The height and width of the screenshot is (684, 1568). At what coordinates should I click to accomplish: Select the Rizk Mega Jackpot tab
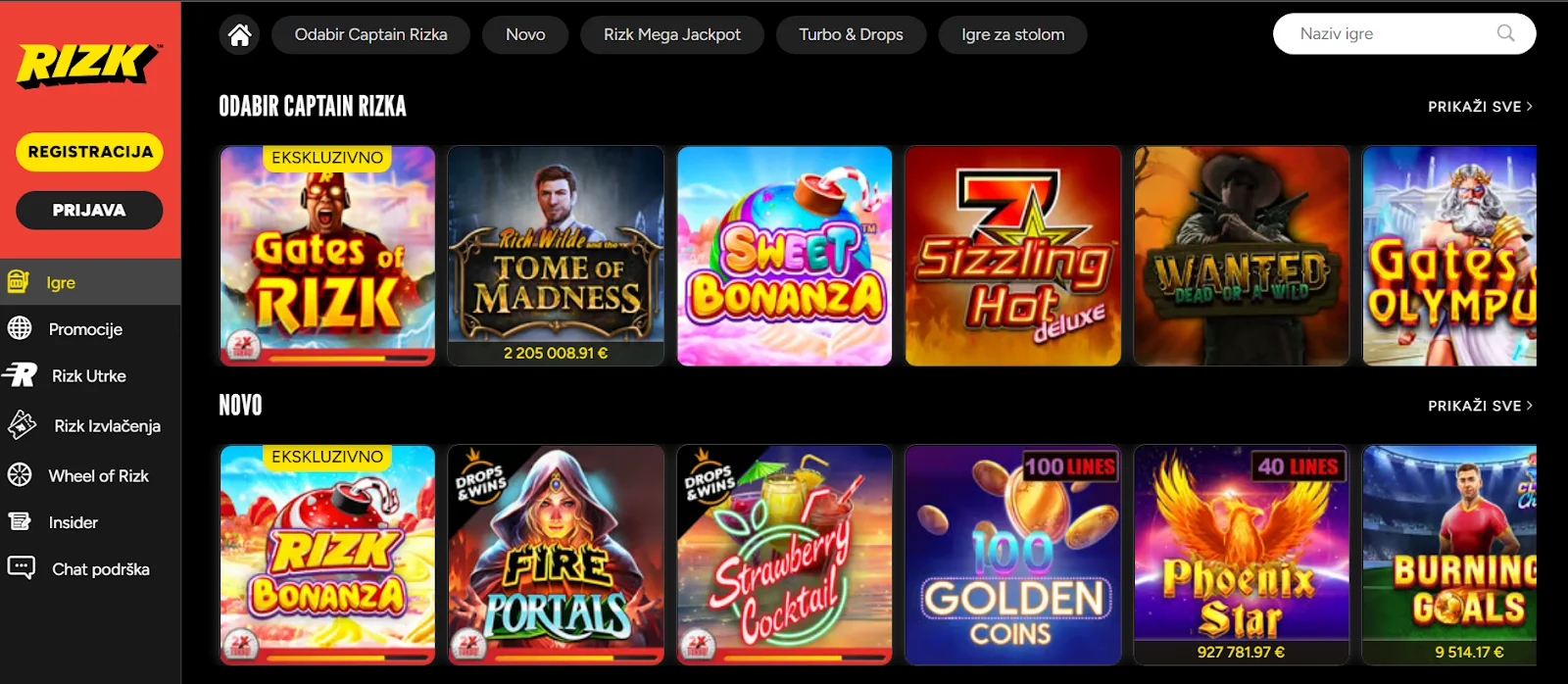(x=672, y=34)
